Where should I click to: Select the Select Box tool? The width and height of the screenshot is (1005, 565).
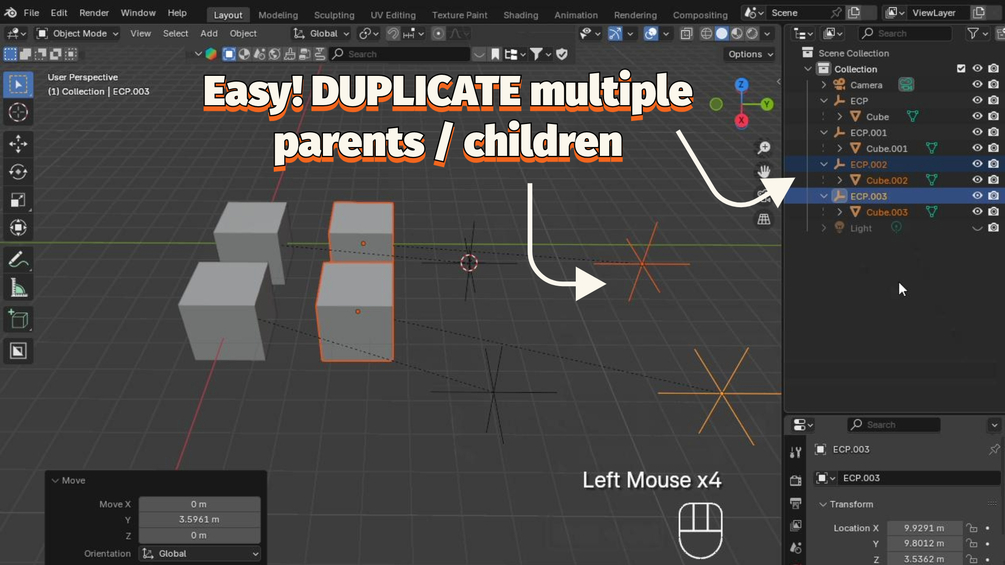tap(18, 85)
